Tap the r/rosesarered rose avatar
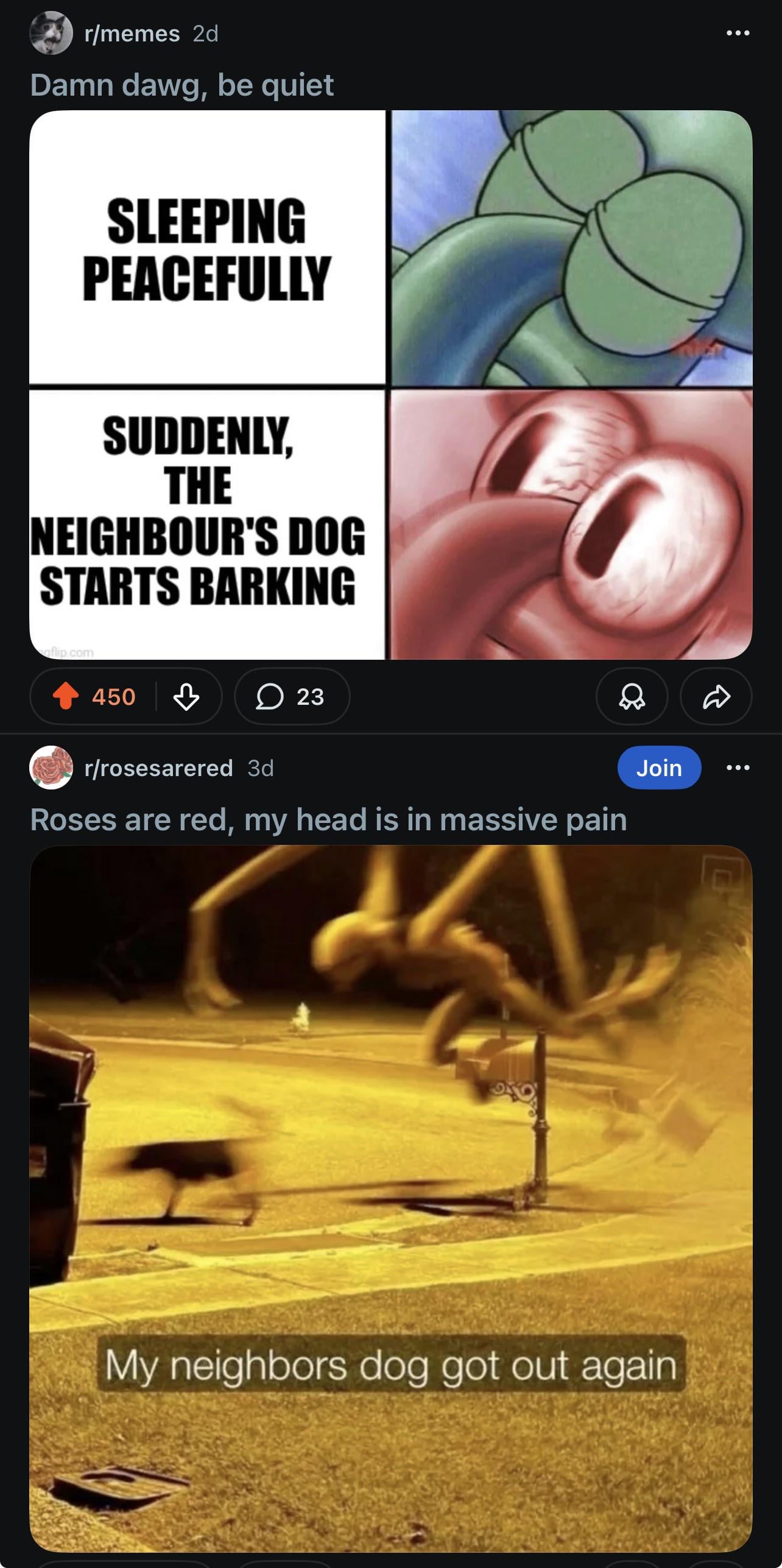The image size is (782, 1568). 51,768
